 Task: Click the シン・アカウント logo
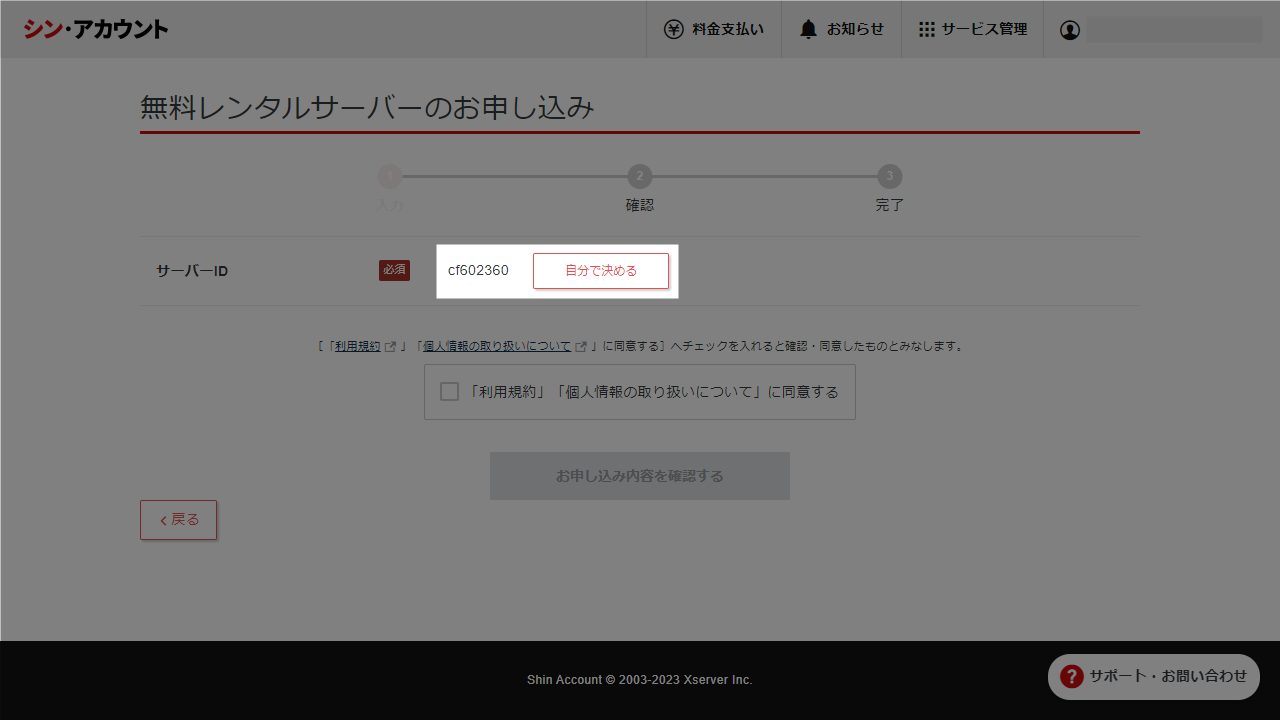click(x=96, y=29)
